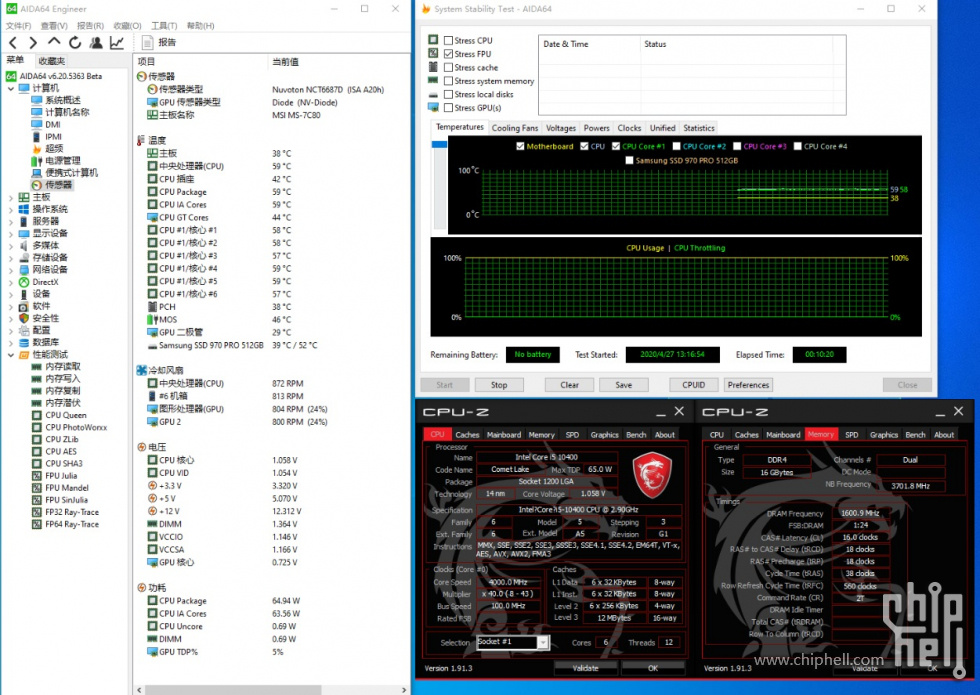Image resolution: width=980 pixels, height=695 pixels.
Task: Select 系统概述 in the AIDA64 tree
Action: click(62, 100)
